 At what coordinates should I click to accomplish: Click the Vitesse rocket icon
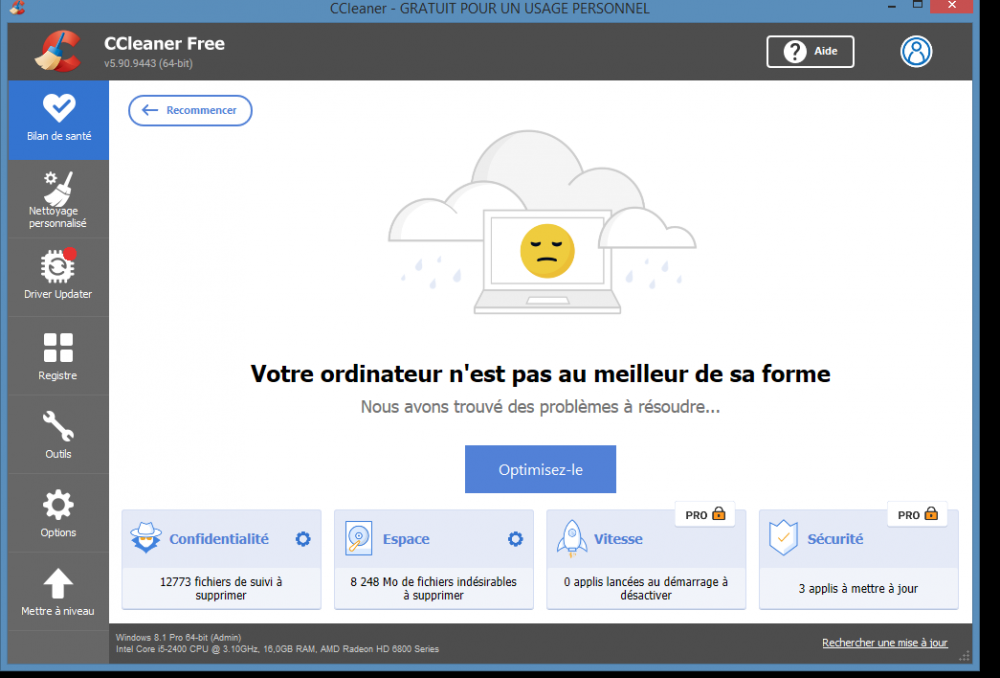pos(572,538)
